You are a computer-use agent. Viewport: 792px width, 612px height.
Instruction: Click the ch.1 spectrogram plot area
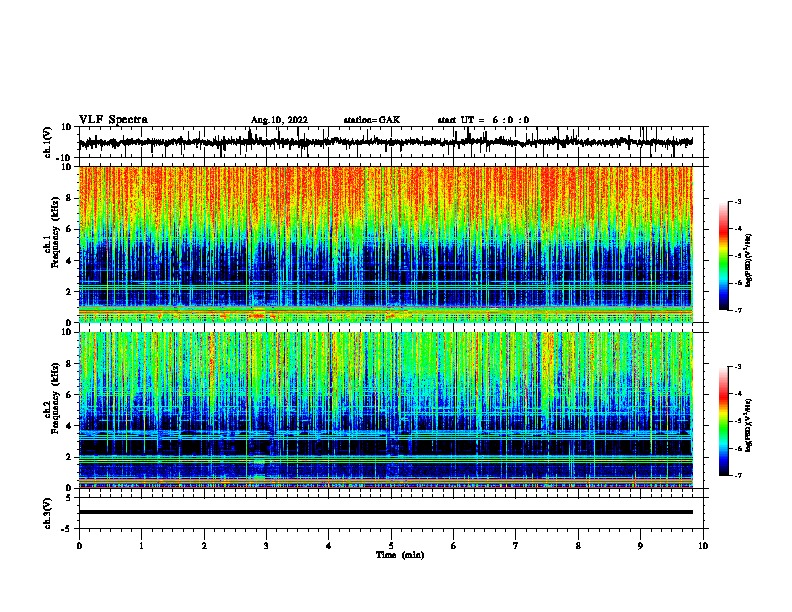tap(386, 244)
